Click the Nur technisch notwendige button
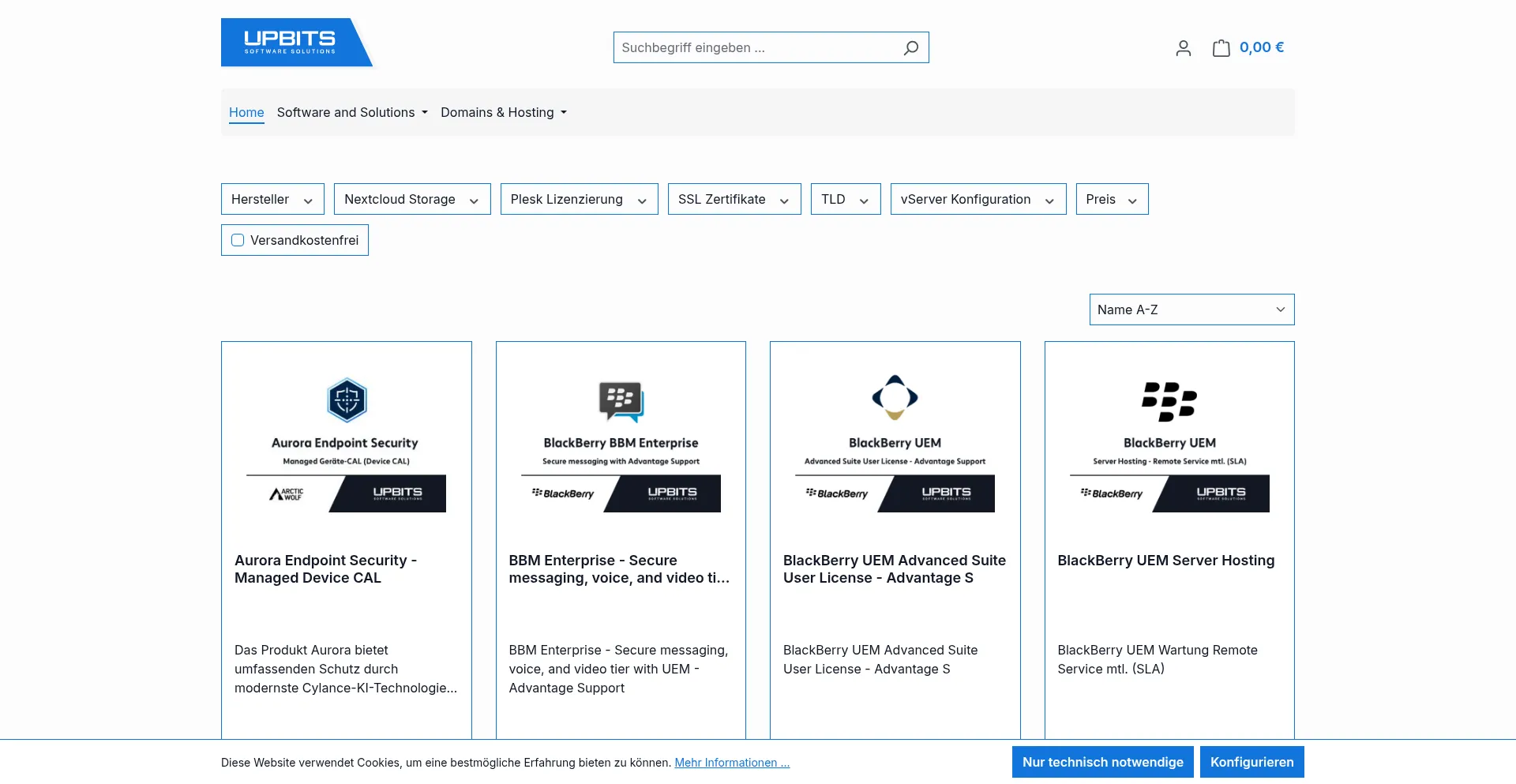Screen dimensions: 1516x784 click(x=1102, y=762)
